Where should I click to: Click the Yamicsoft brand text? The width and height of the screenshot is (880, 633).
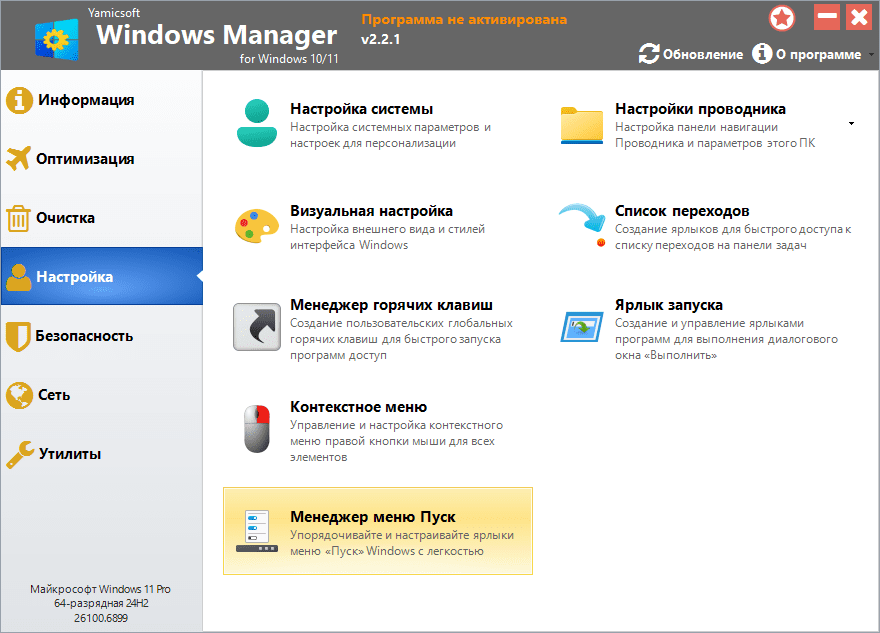point(114,12)
